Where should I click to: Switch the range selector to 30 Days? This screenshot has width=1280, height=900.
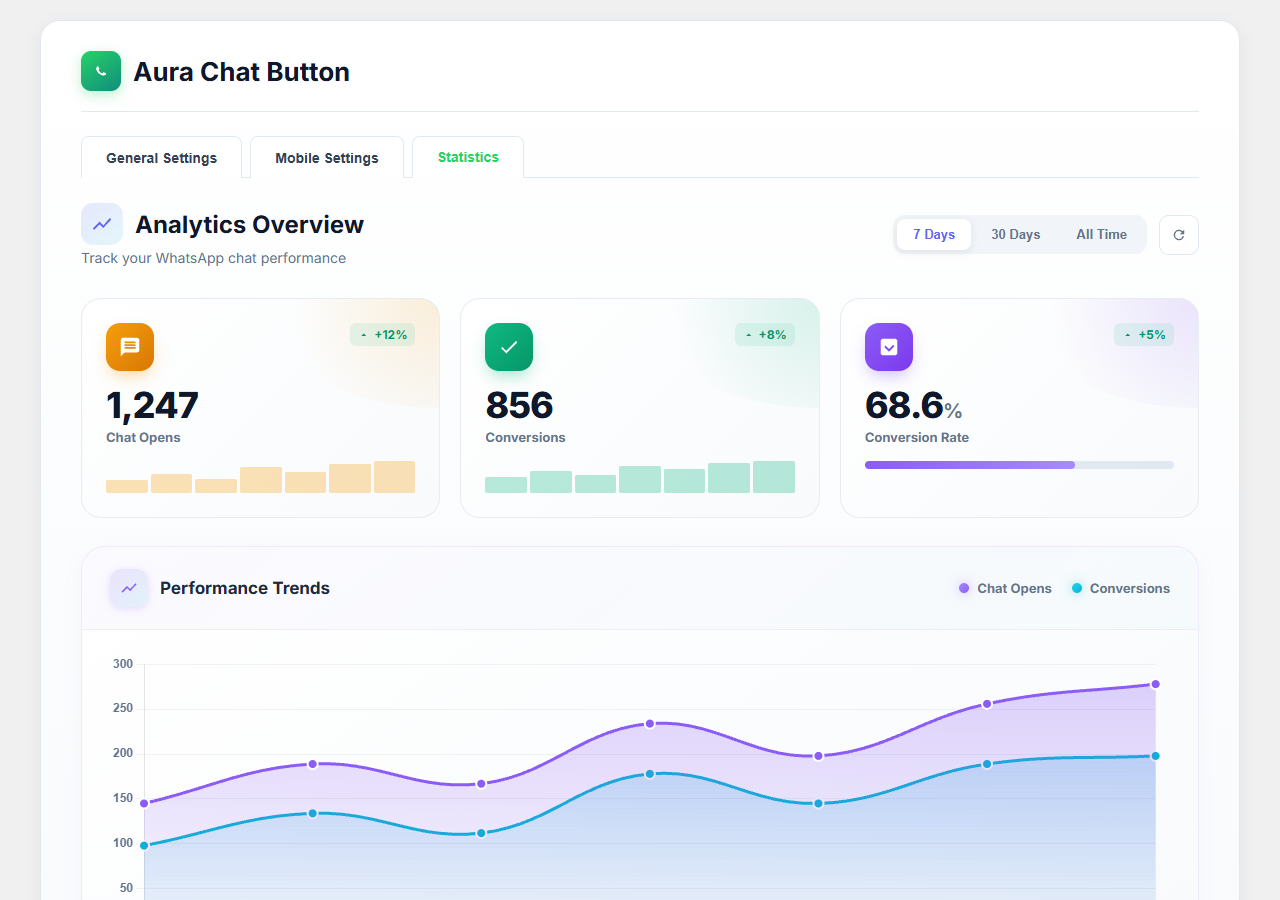pyautogui.click(x=1015, y=234)
